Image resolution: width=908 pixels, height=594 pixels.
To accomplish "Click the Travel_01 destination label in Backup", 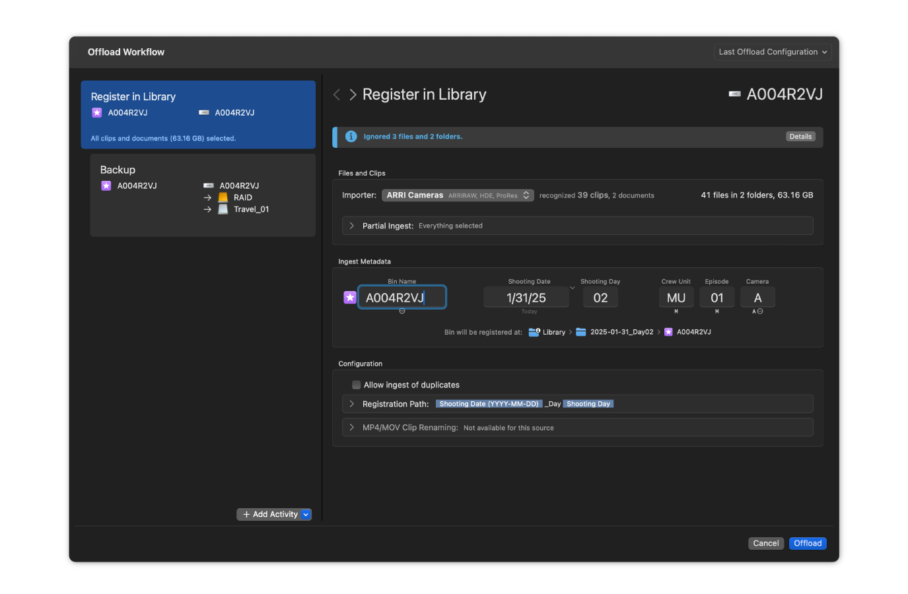I will click(x=251, y=209).
